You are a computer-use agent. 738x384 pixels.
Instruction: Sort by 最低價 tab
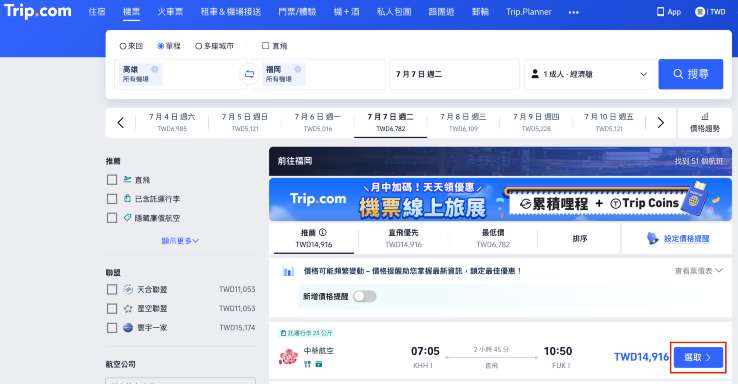493,239
